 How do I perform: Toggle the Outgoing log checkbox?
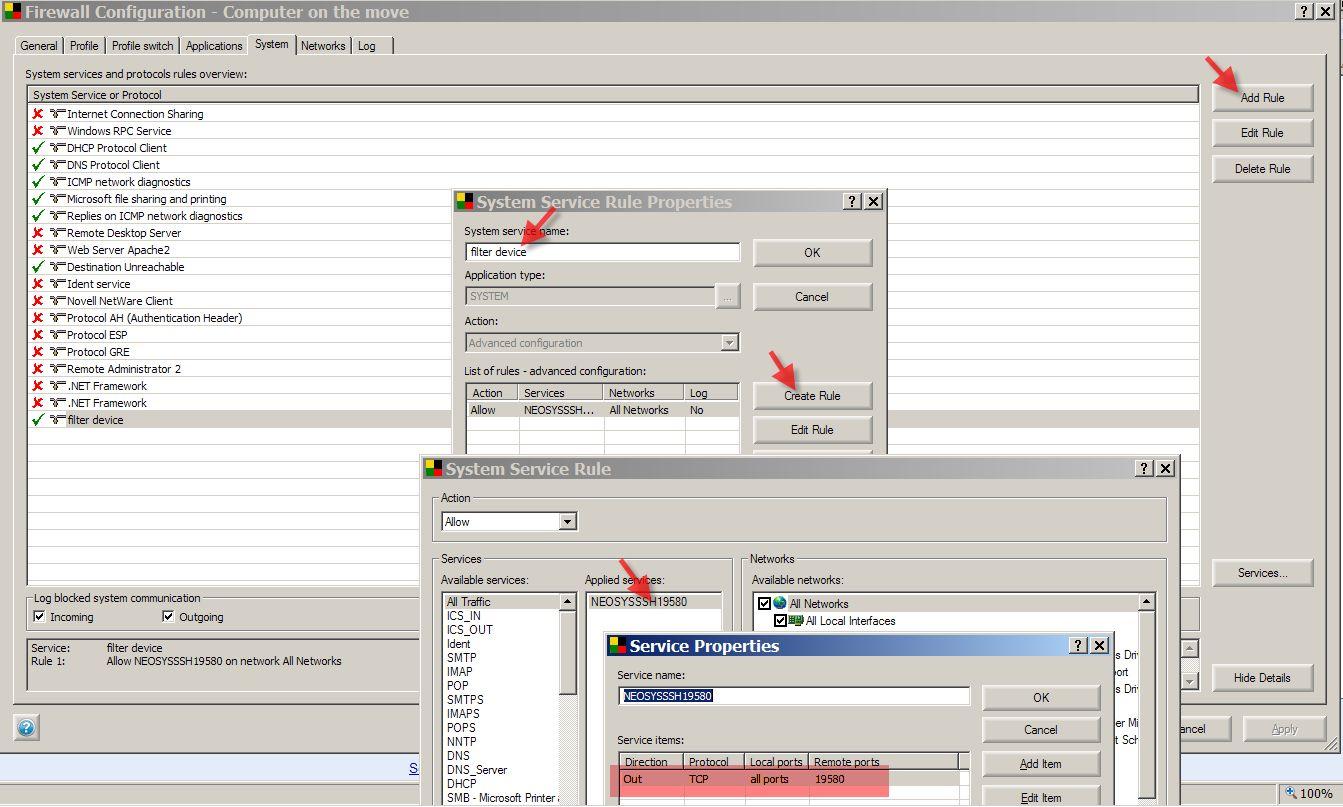coord(168,617)
